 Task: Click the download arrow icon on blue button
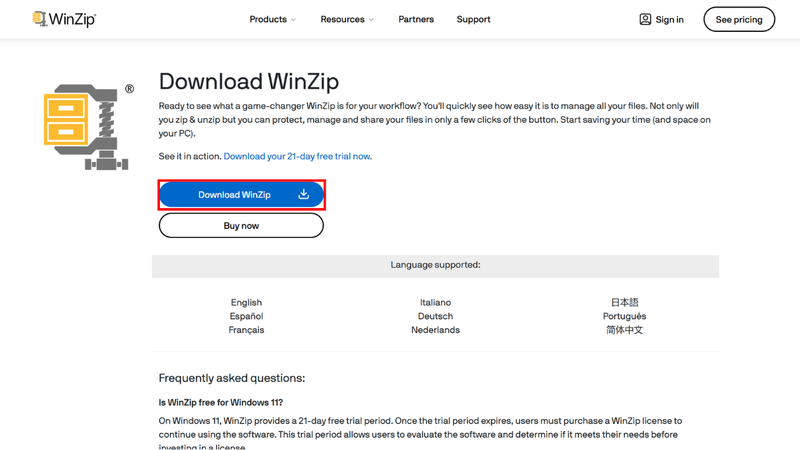tap(304, 194)
